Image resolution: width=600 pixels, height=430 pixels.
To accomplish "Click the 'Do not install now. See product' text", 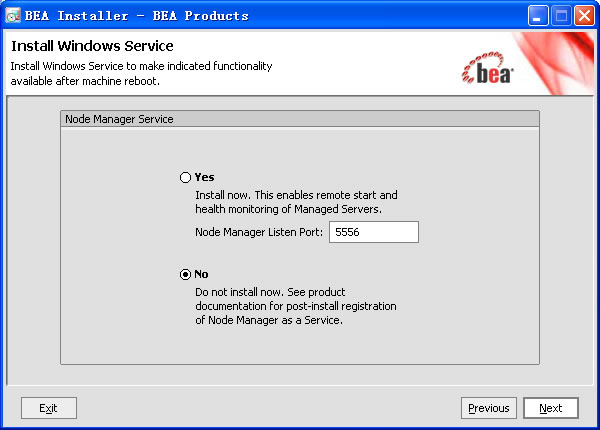I will pyautogui.click(x=270, y=292).
